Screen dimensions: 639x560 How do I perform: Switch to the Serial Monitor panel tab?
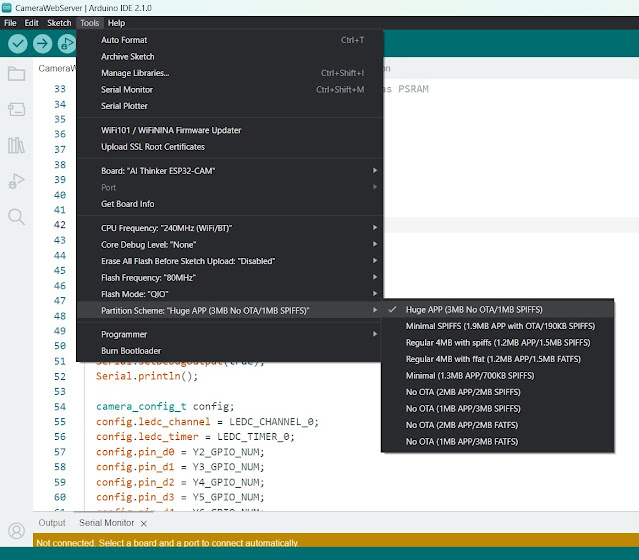click(106, 523)
